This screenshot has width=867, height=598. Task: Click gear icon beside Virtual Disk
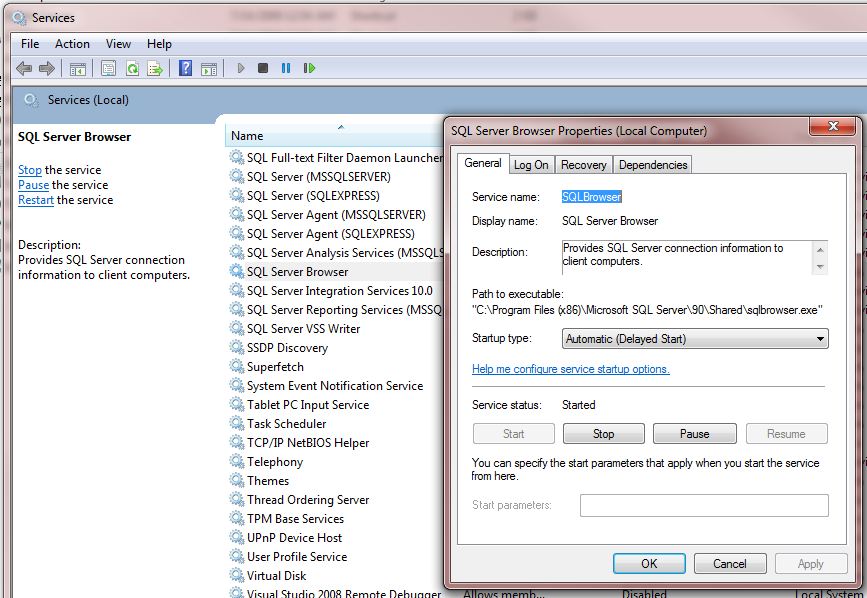237,575
